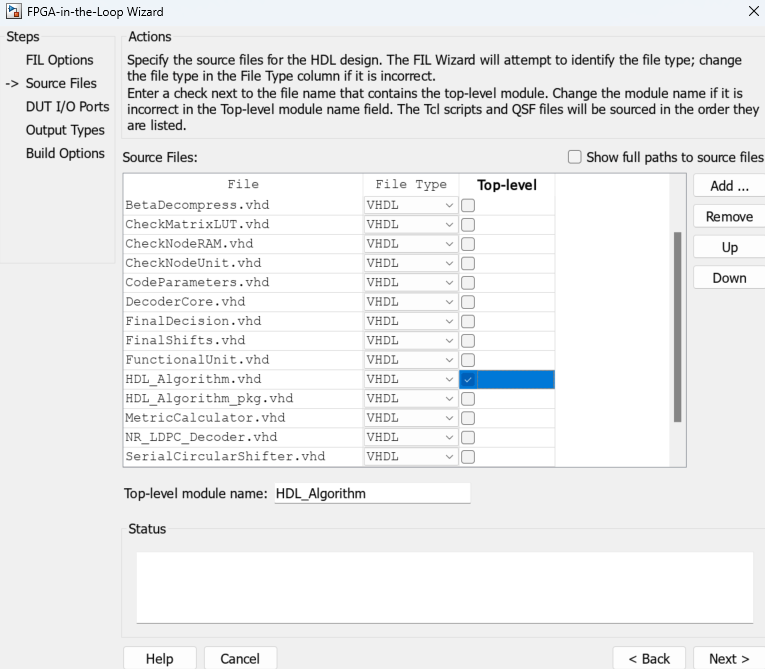Viewport: 765px width, 669px height.
Task: Uncheck Top-level box for HDL_Algorithm.vhd
Action: click(x=468, y=379)
